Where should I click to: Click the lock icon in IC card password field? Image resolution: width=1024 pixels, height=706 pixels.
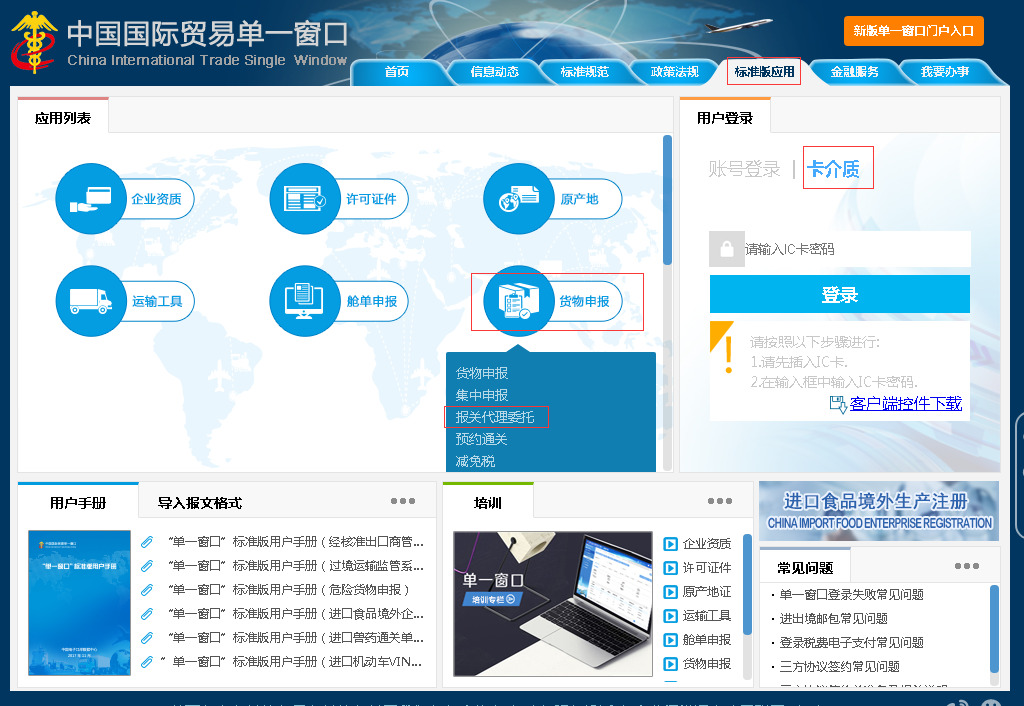pyautogui.click(x=727, y=249)
